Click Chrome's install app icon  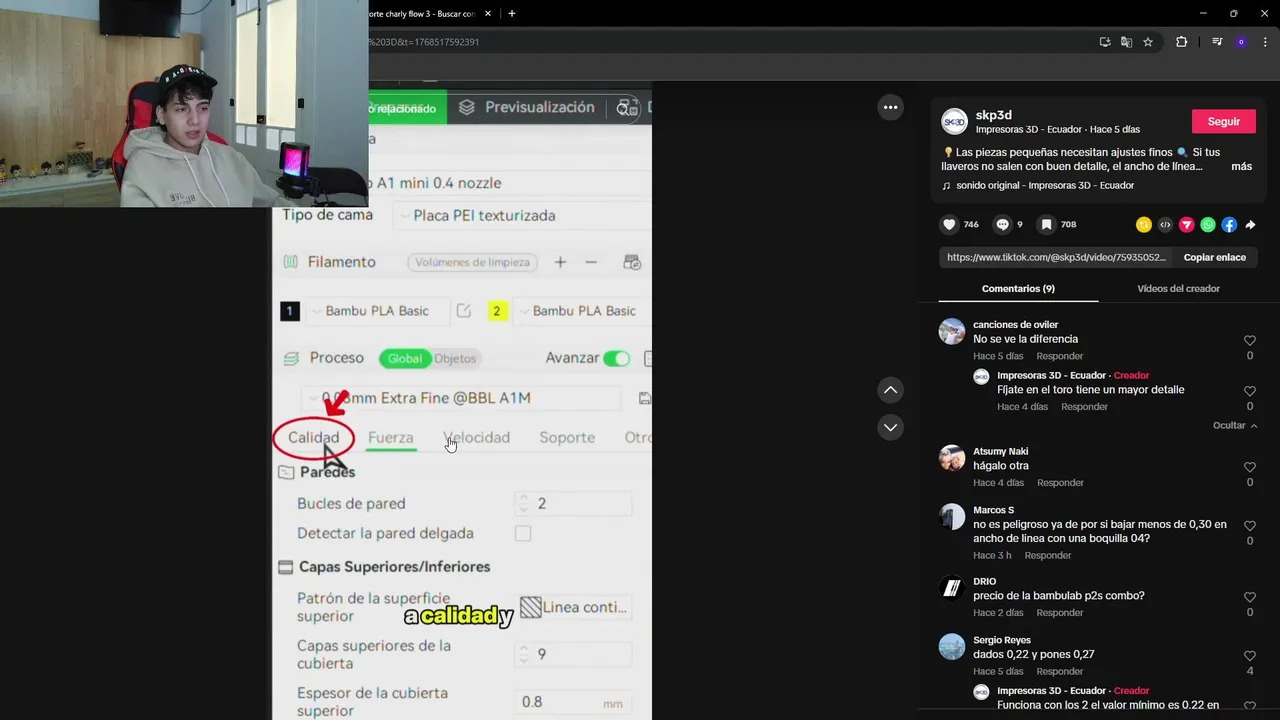1105,42
